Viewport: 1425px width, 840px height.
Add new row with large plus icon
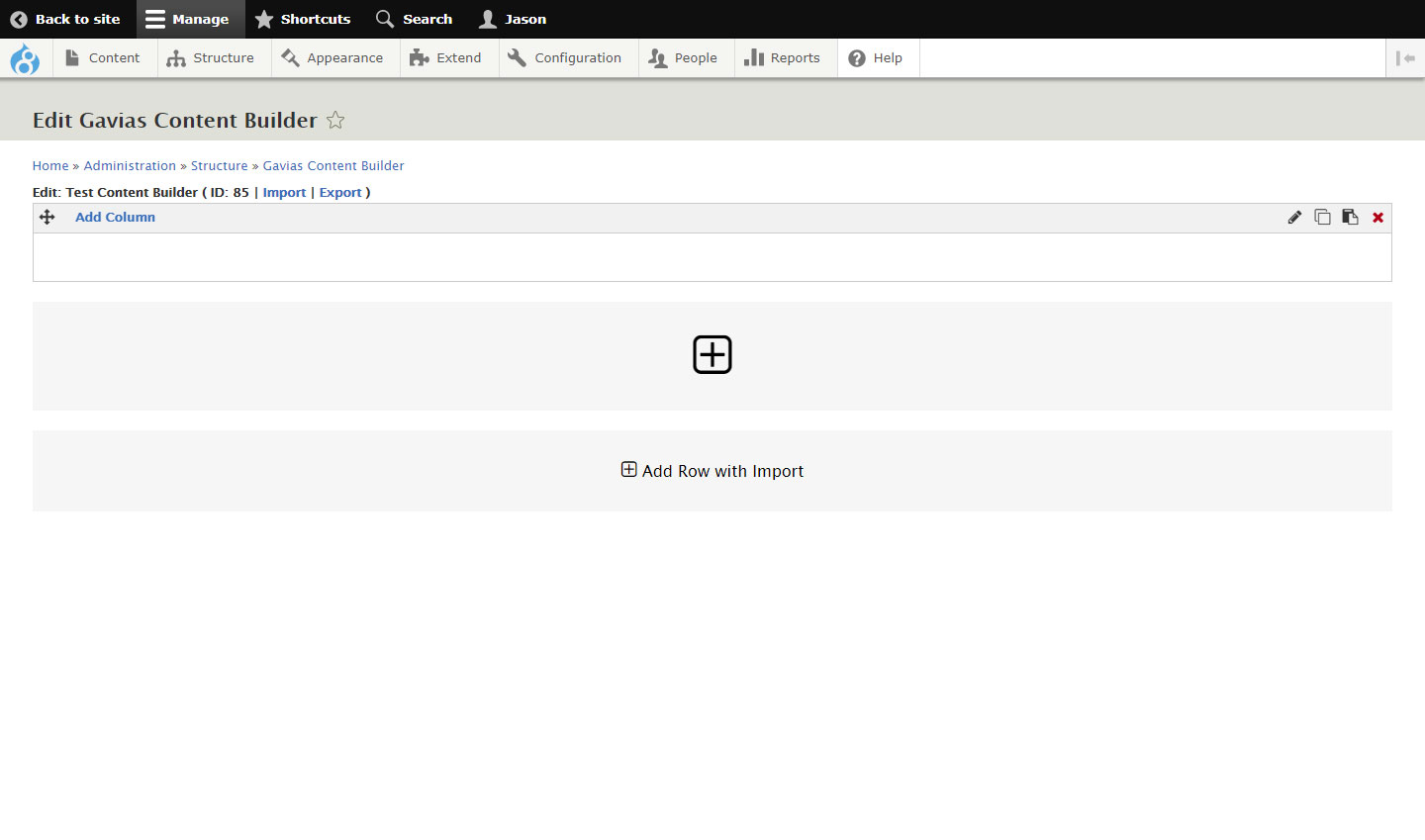712,354
